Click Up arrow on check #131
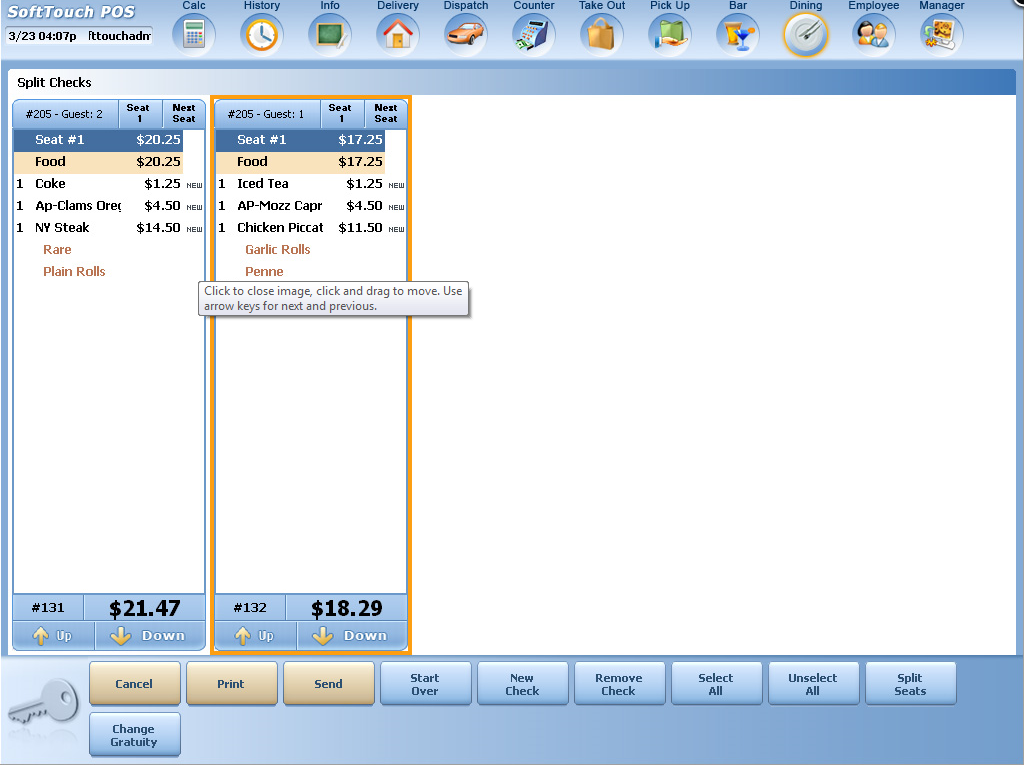1024x765 pixels. [54, 636]
